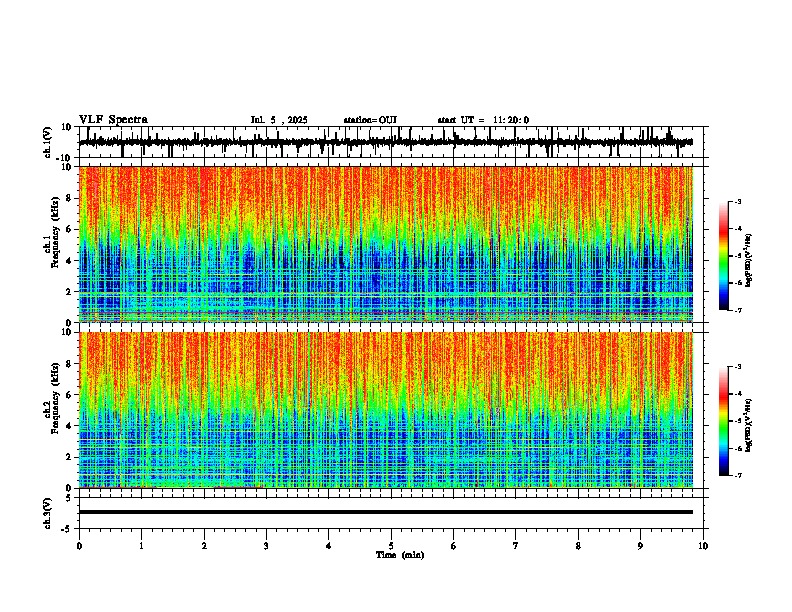This screenshot has width=792, height=612.
Task: Select the date text "Jul. 5, 2025"
Action: tap(279, 120)
